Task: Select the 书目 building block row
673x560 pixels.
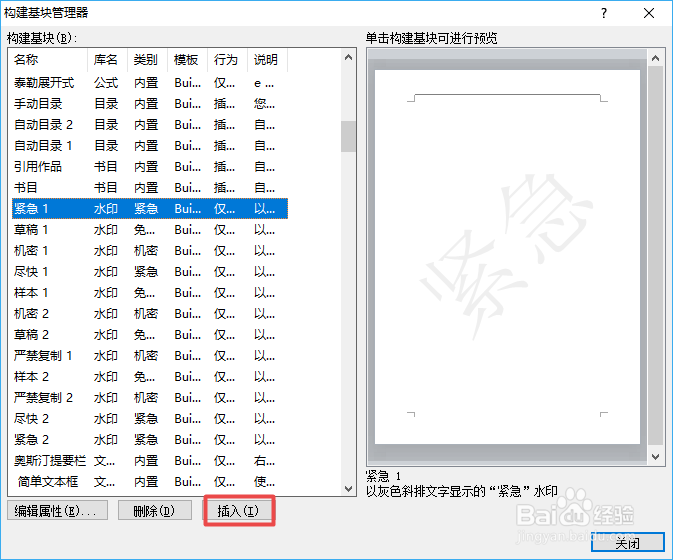Action: click(150, 188)
